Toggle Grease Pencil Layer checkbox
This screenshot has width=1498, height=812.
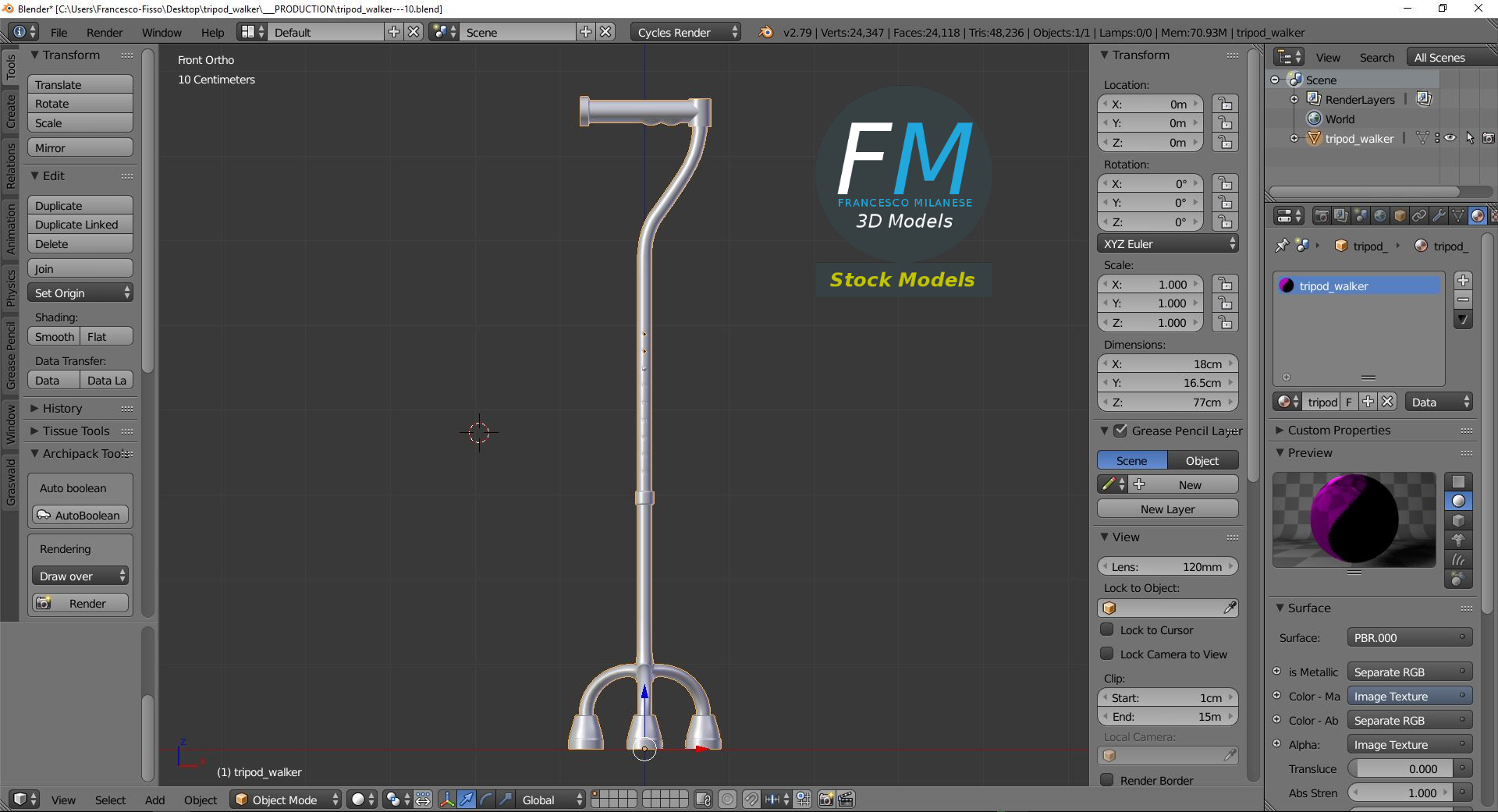(x=1120, y=431)
